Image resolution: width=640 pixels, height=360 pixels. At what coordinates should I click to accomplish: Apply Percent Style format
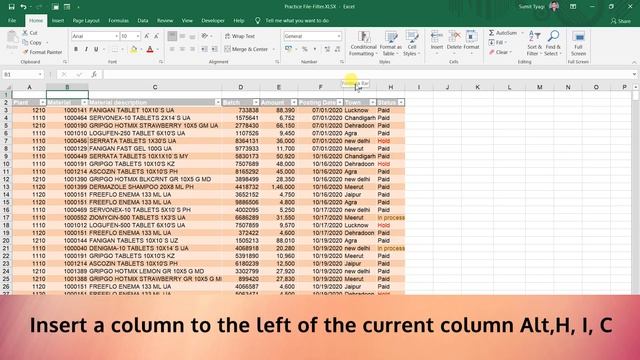click(304, 49)
